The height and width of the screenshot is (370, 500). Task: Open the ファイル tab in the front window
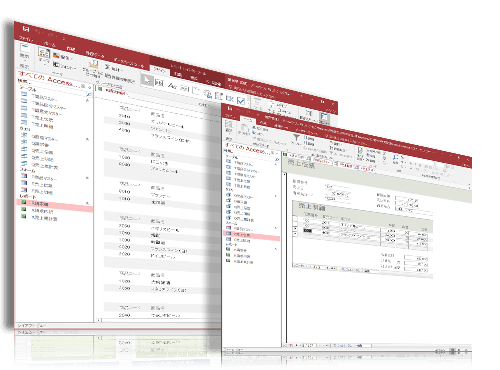230,116
